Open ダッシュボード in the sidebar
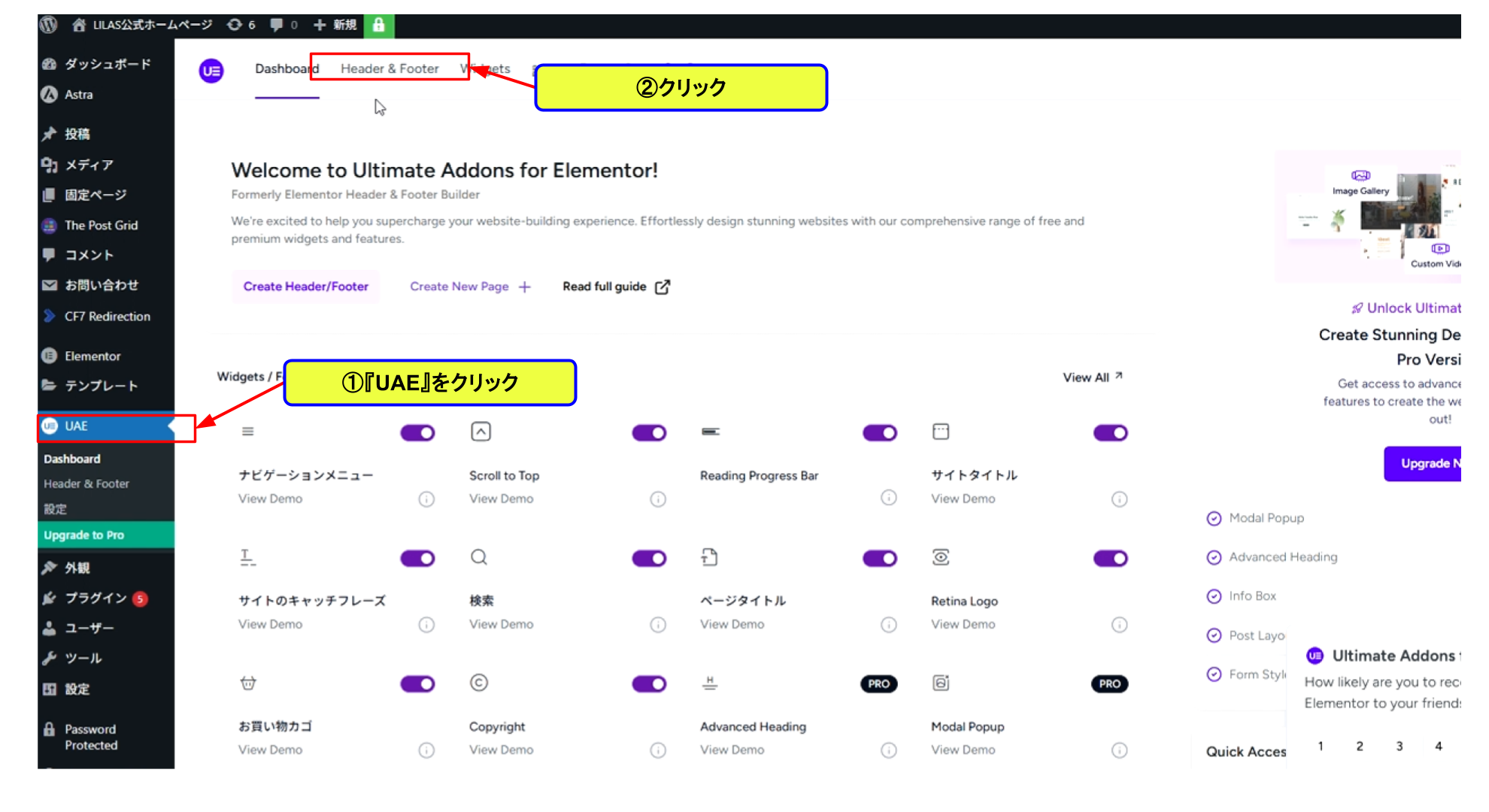 [106, 64]
